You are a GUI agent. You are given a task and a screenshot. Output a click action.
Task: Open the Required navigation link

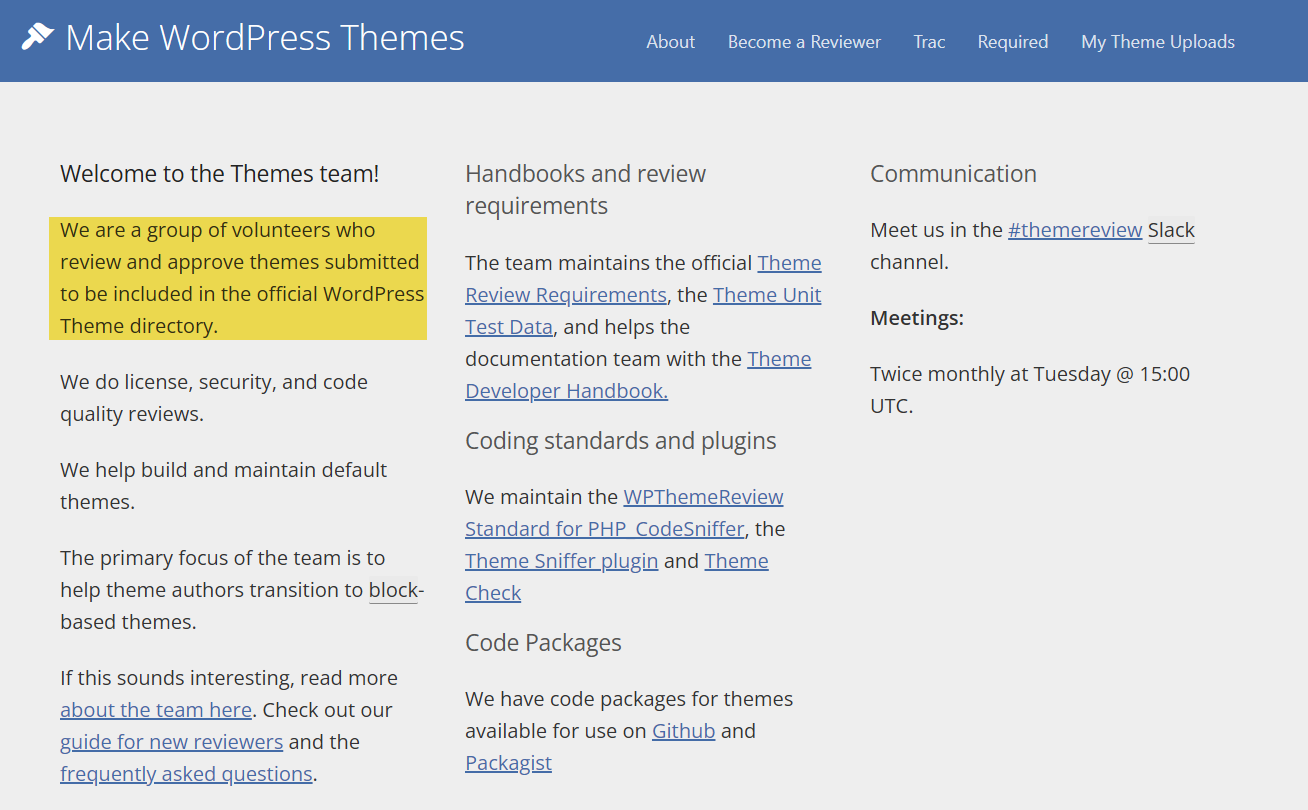(1012, 42)
